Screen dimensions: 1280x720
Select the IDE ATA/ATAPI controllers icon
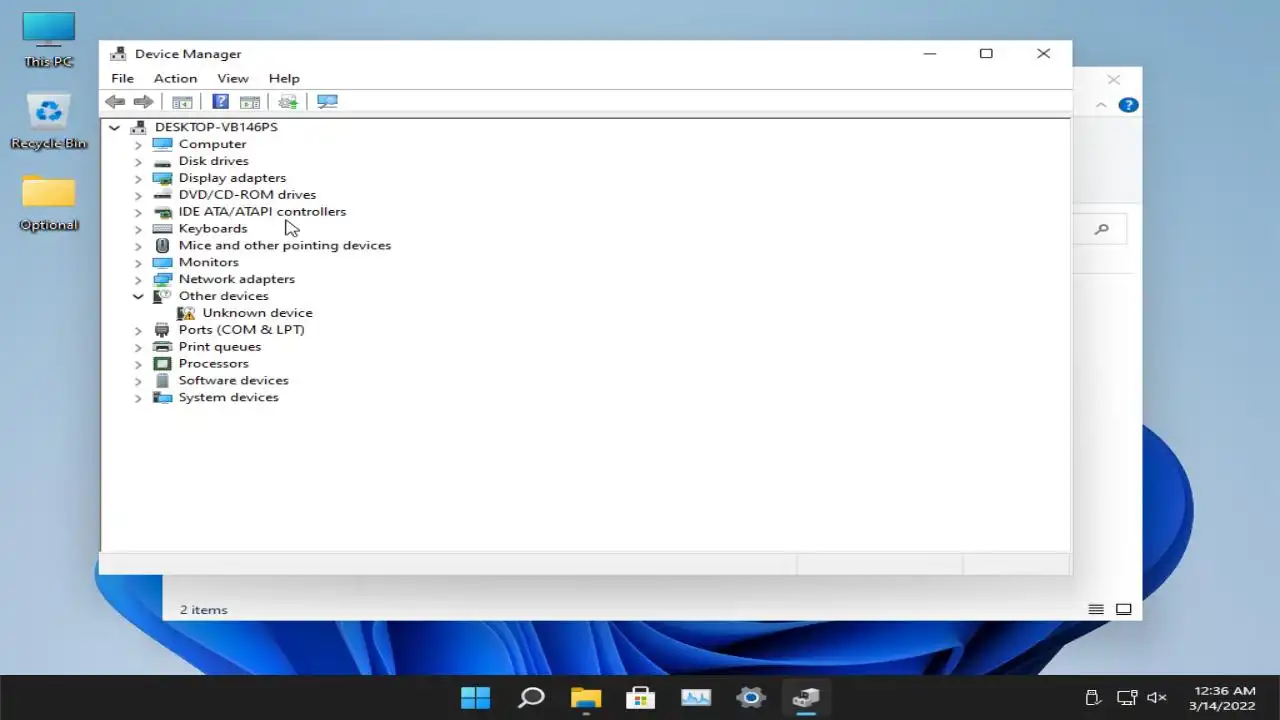pos(162,212)
